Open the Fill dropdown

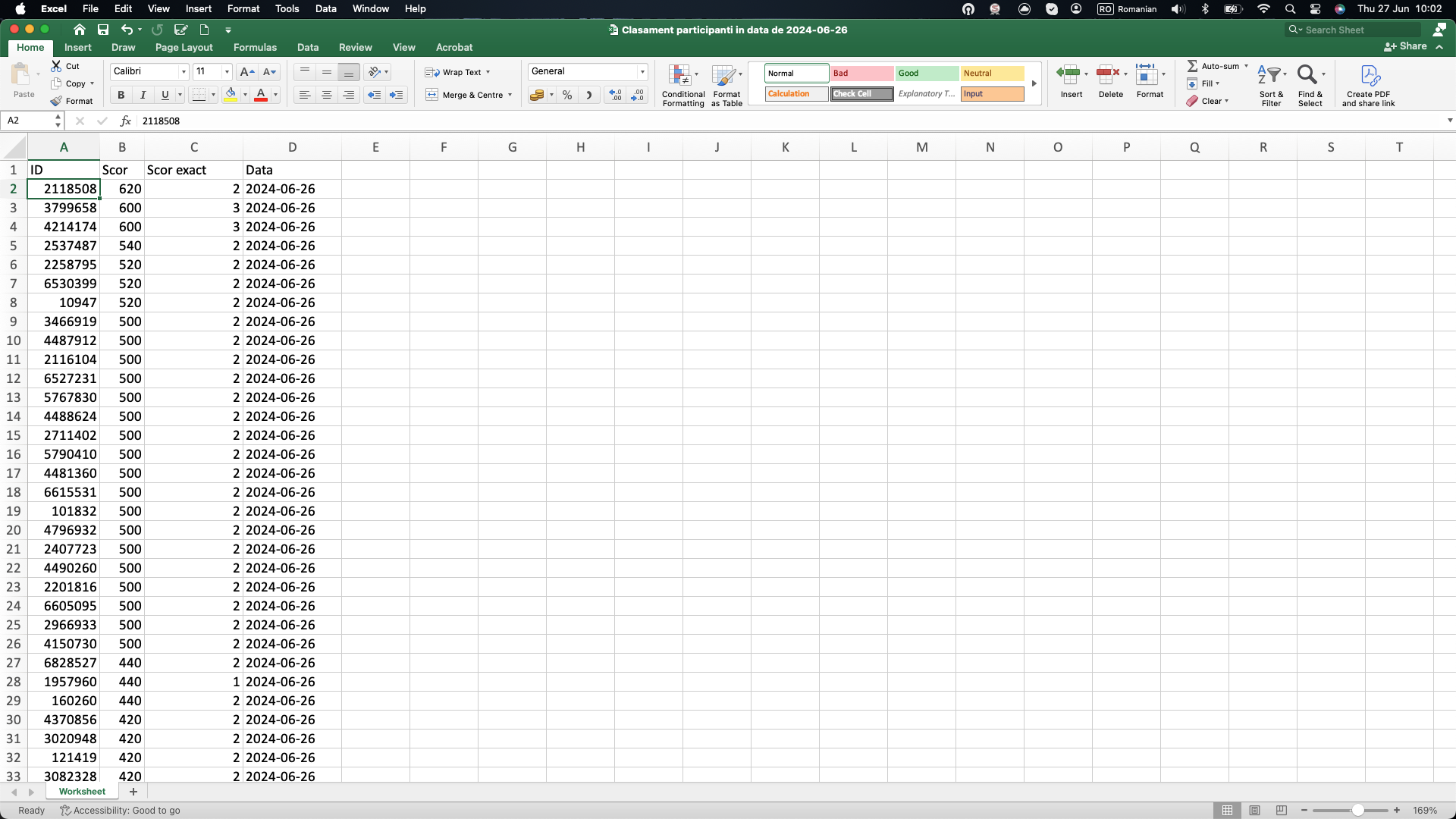point(1203,83)
